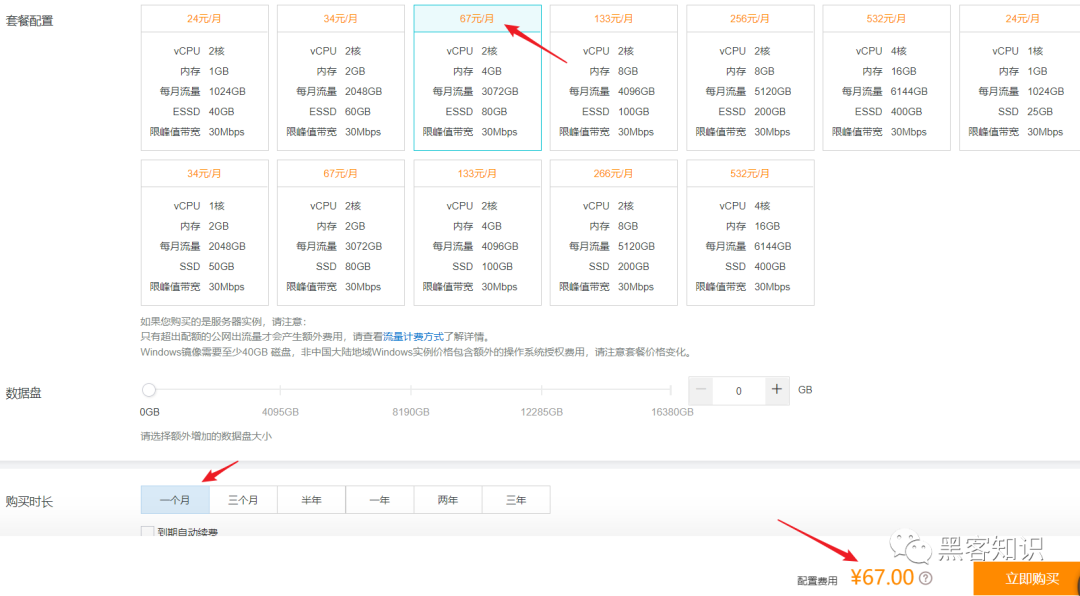Pick the 532元/月 plan with ESSD 400GB

tap(886, 78)
